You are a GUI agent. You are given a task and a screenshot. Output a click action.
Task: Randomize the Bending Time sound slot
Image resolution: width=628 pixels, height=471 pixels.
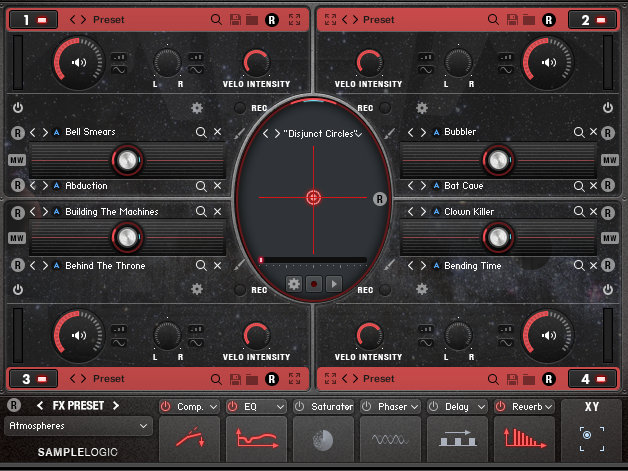608,265
